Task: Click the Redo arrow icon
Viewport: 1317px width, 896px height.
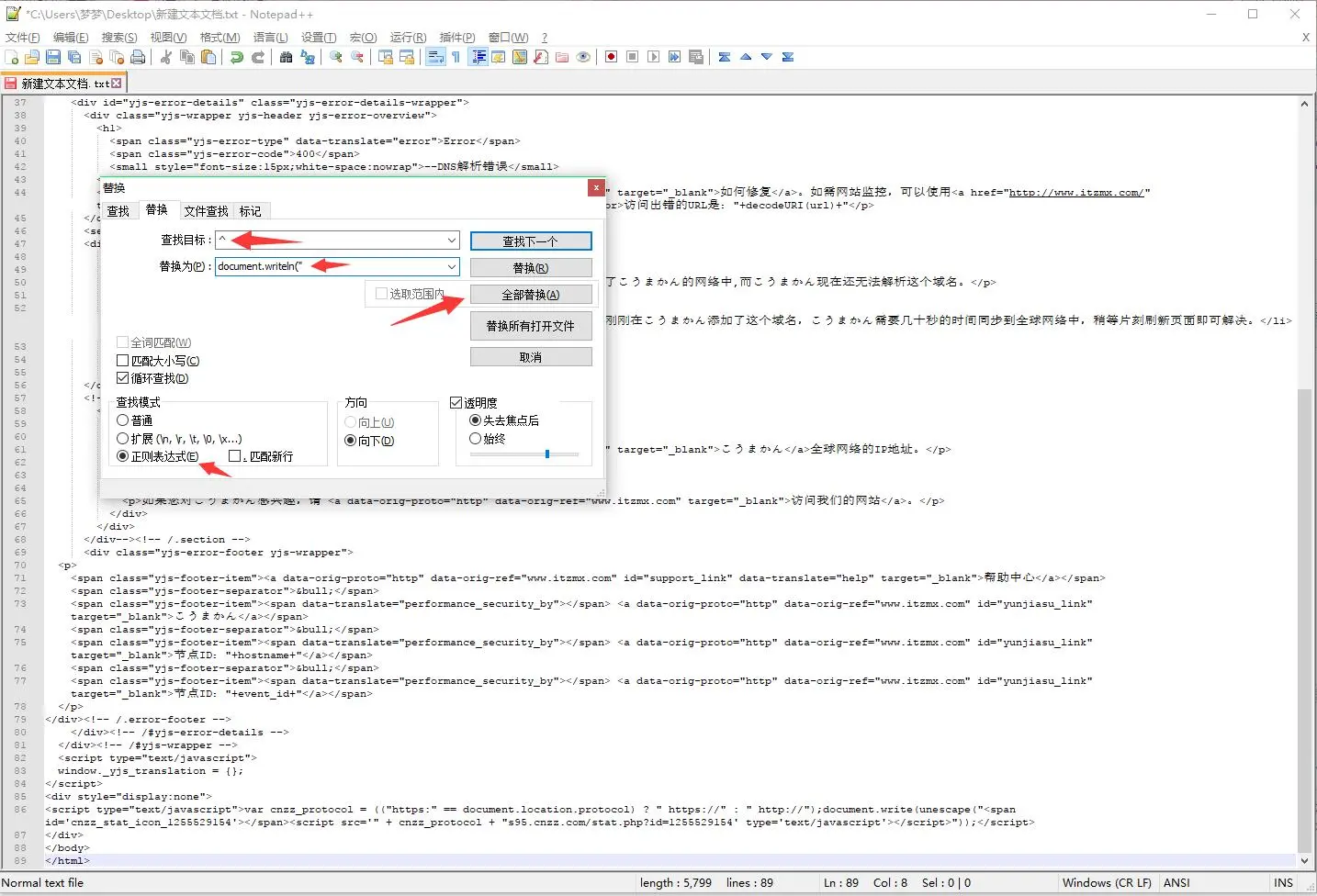Action: click(x=258, y=57)
